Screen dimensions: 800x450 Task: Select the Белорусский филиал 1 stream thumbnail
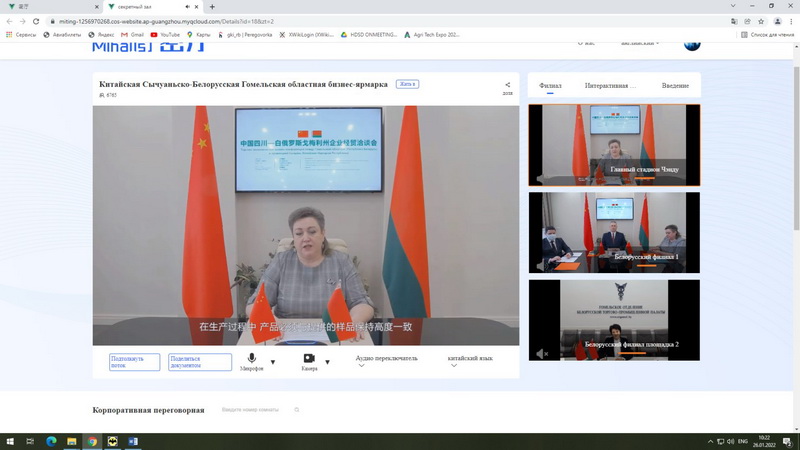point(614,233)
